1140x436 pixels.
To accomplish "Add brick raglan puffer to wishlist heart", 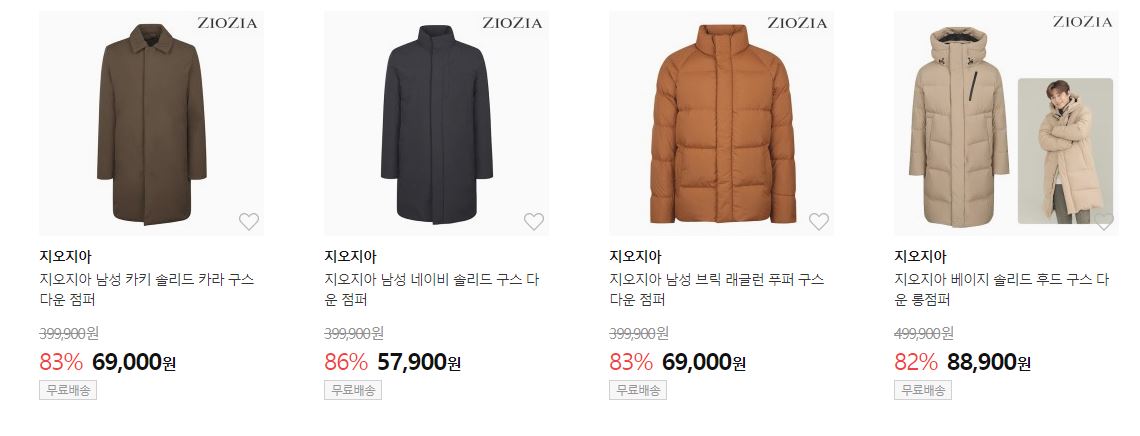I will 819,222.
